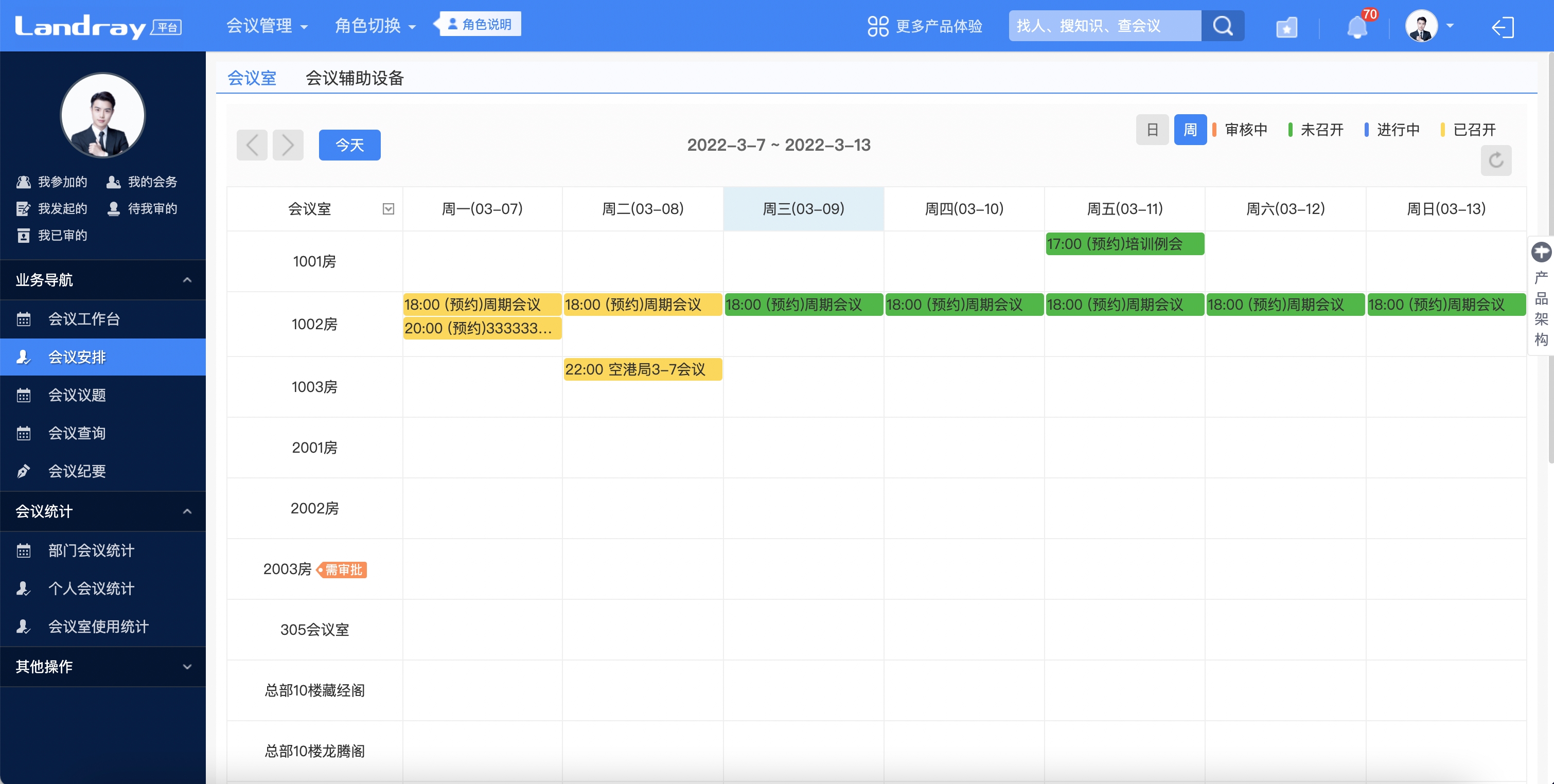Viewport: 1554px width, 784px height.
Task: Click the 会议纪要 pen icon
Action: click(x=24, y=471)
